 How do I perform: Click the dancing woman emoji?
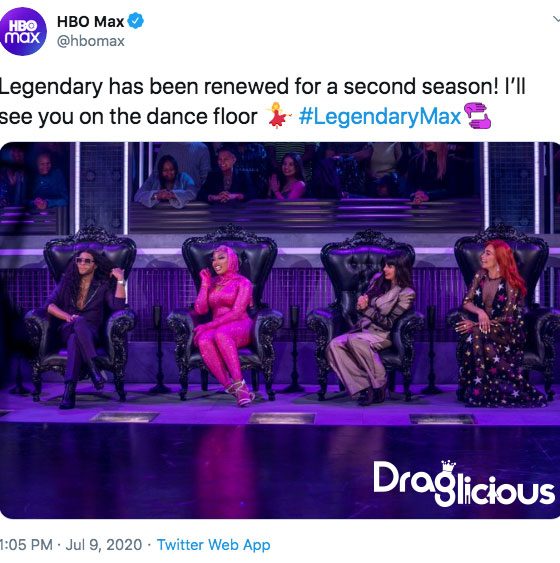(278, 116)
